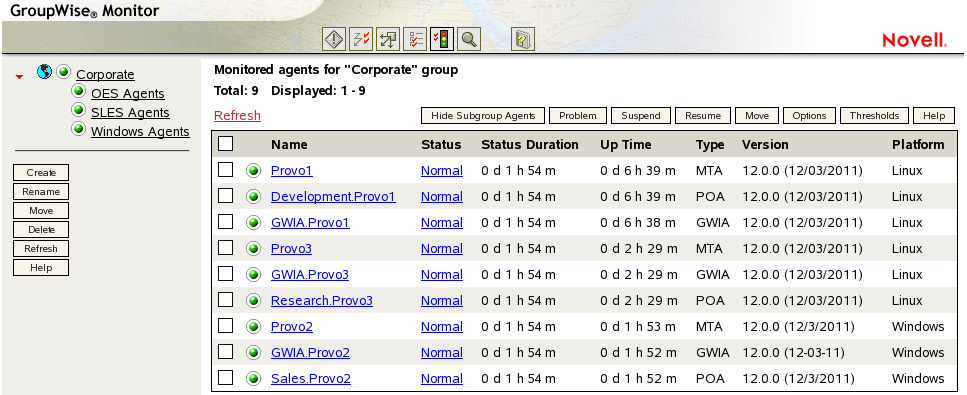Click Hide Subgroup Agents button
The width and height of the screenshot is (967, 395).
click(484, 115)
